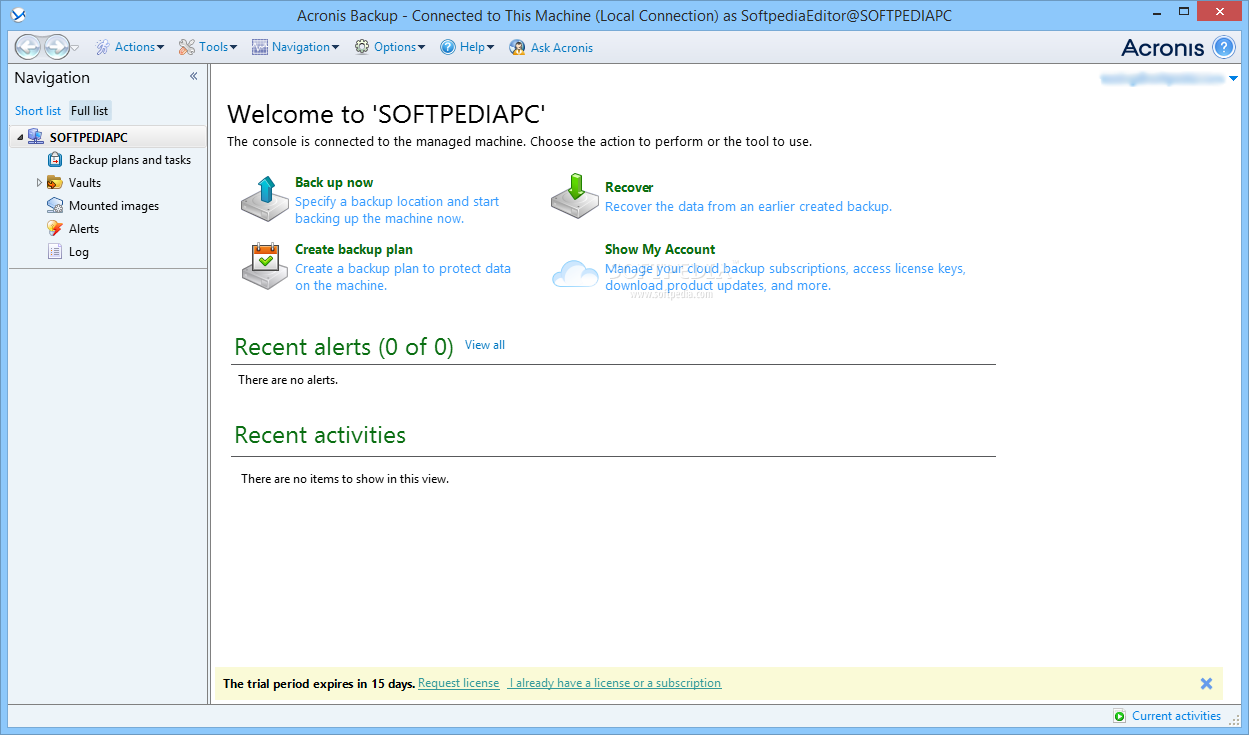The image size is (1249, 735).
Task: Click the Current activities green icon
Action: click(1120, 716)
